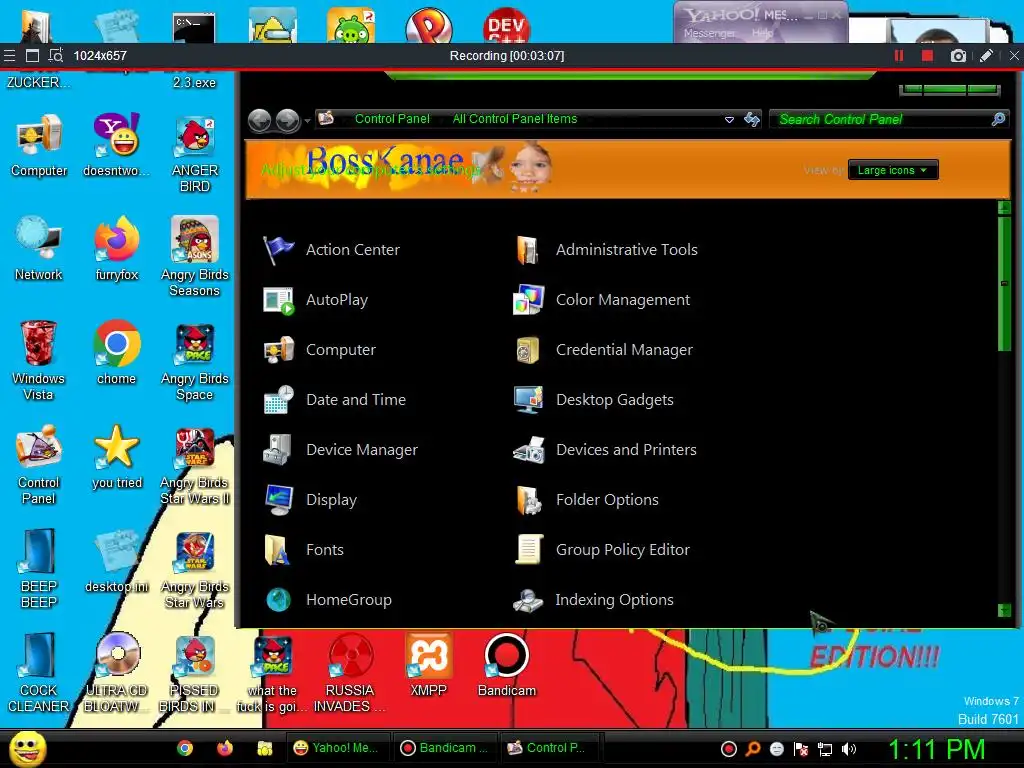Click the search magnifier icon

[x=998, y=120]
